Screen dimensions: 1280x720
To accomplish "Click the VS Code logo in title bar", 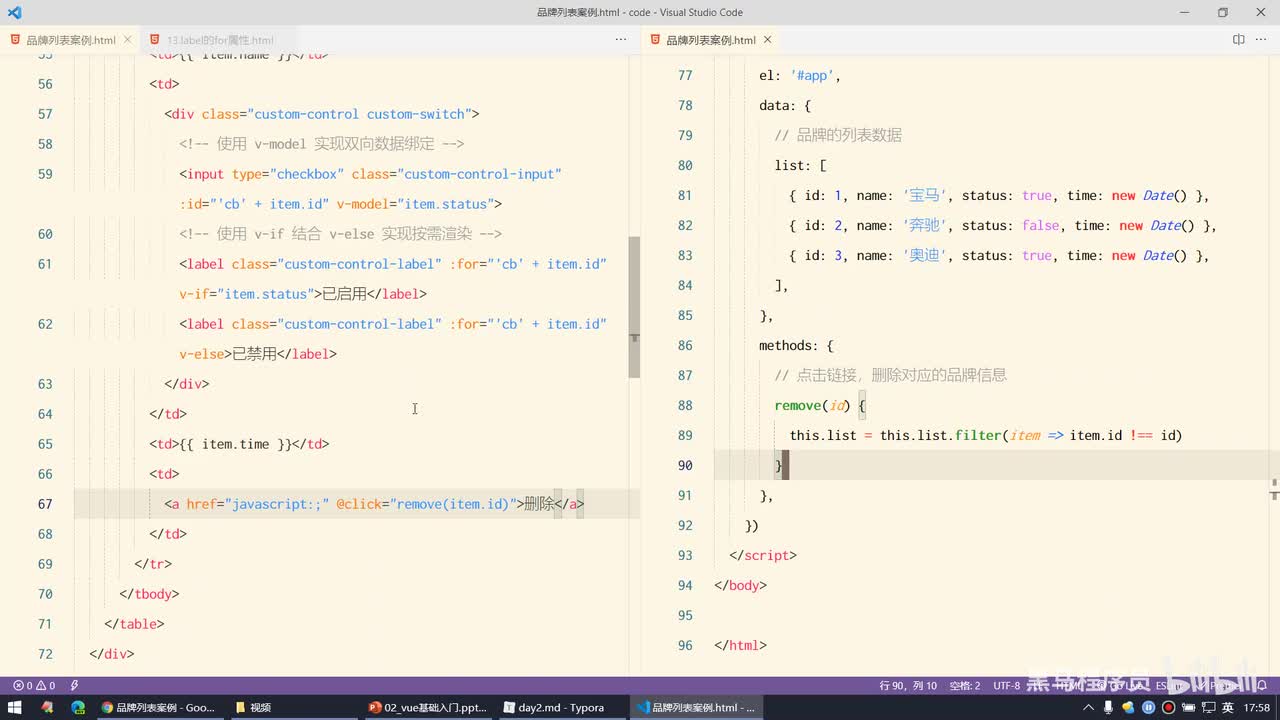I will tap(14, 13).
